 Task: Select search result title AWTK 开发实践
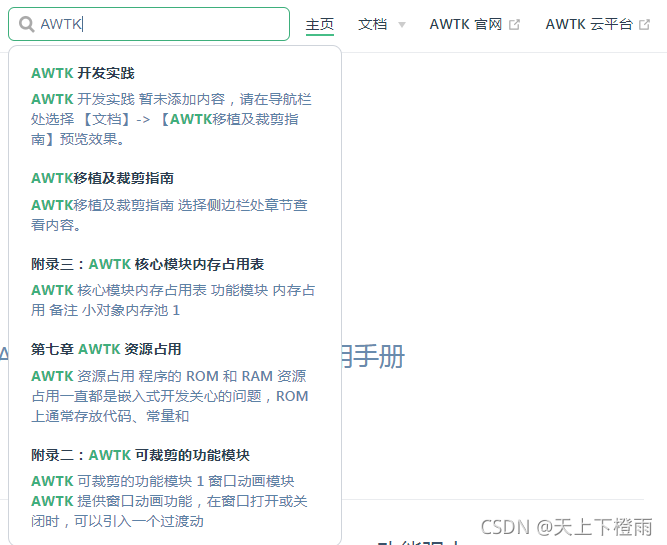pyautogui.click(x=83, y=73)
